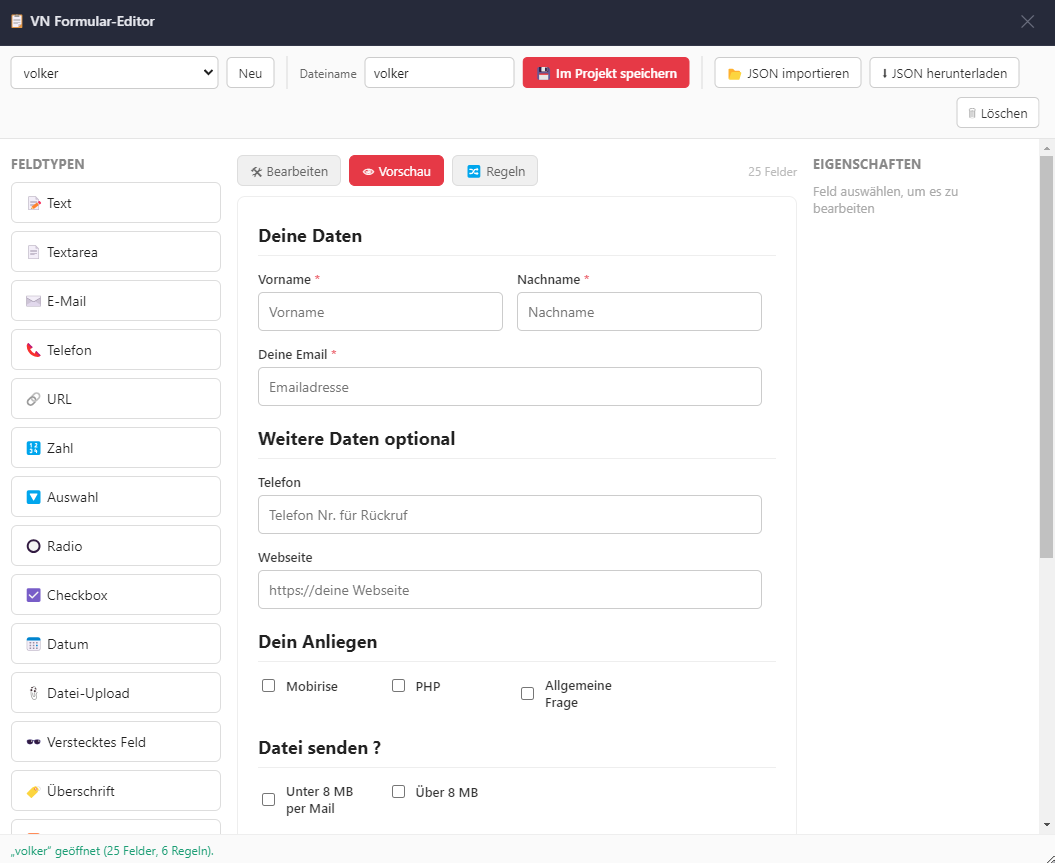Open the volker form selection dropdown
Screen dimensions: 1055x863
pos(114,73)
